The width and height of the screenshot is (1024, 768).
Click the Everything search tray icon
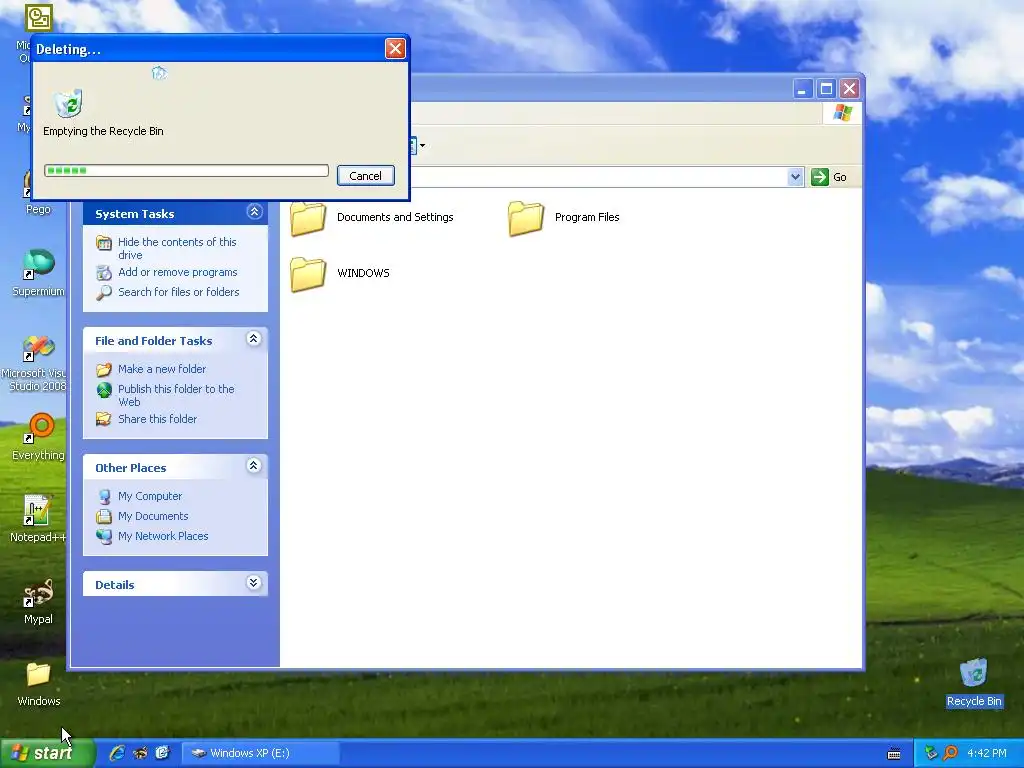pos(951,753)
